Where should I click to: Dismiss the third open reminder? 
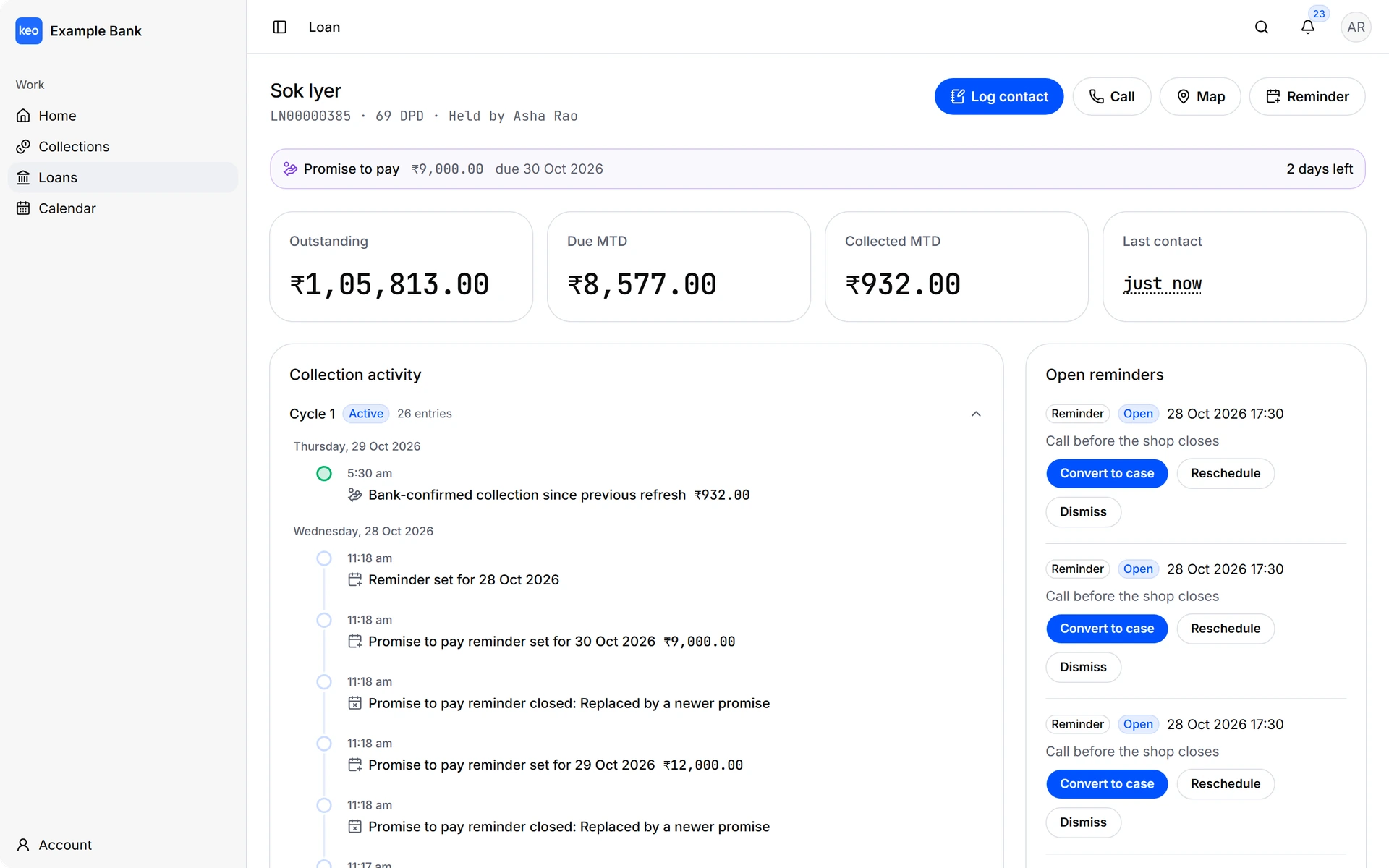click(1083, 822)
